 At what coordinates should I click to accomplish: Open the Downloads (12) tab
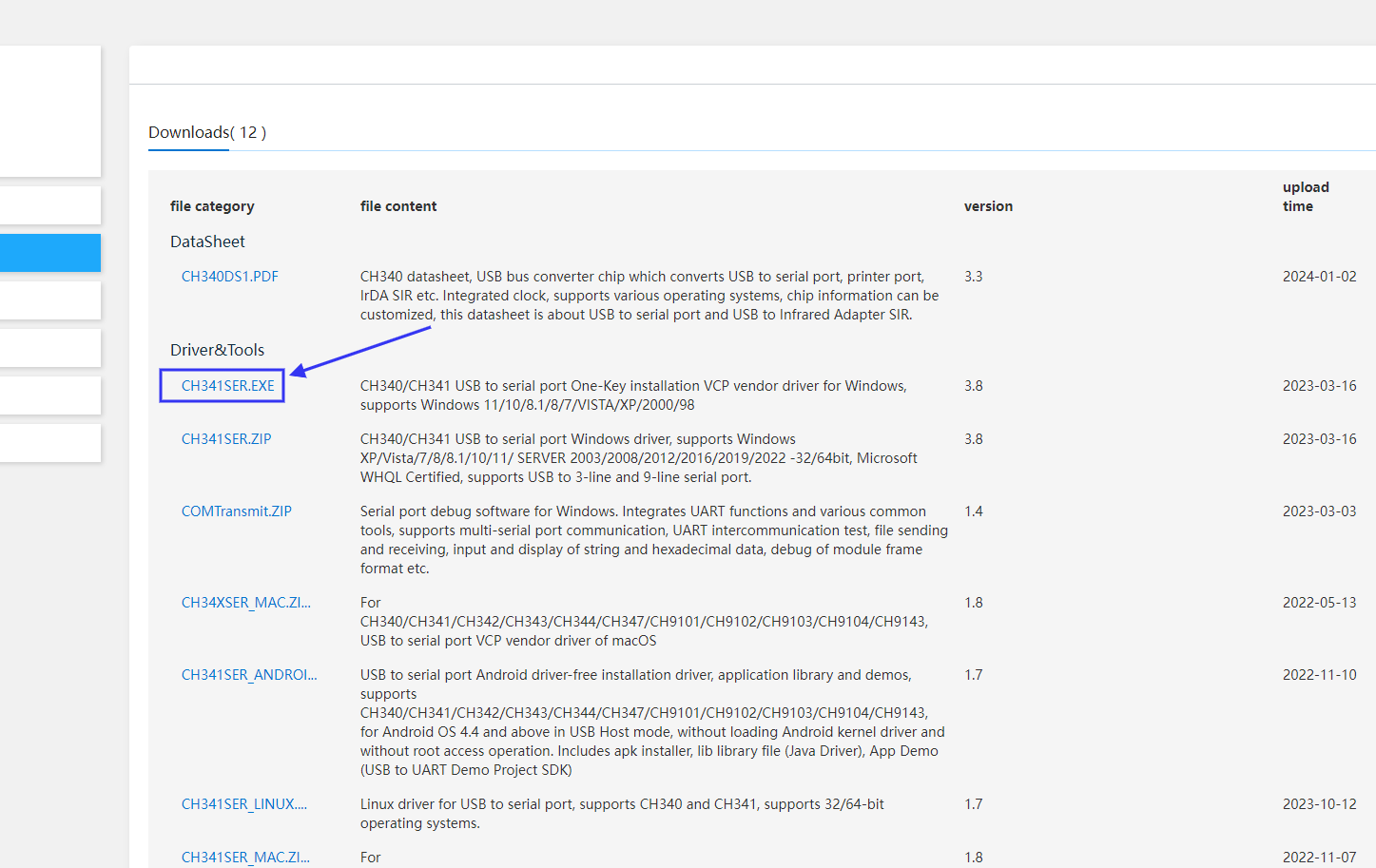point(207,132)
